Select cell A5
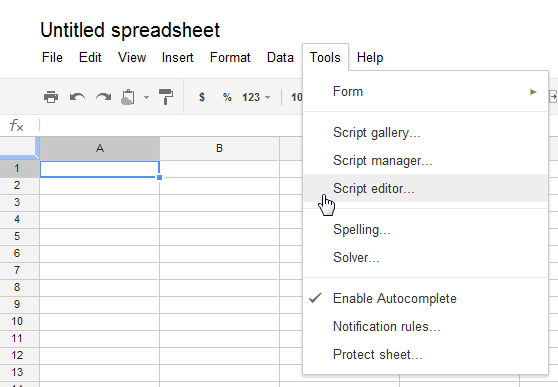Viewport: 558px width, 387px height. click(100, 237)
